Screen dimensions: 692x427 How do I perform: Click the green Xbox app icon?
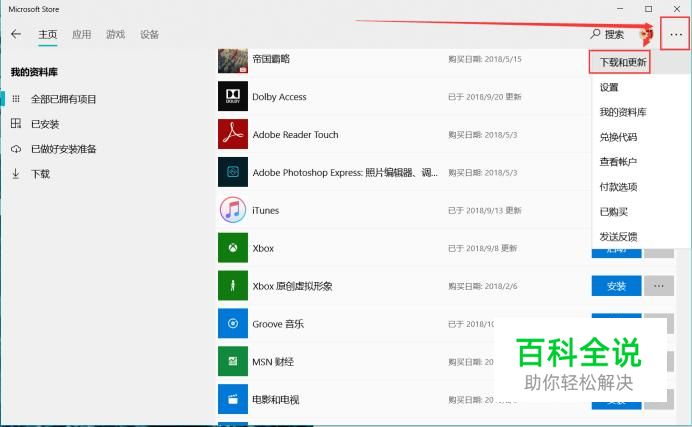(x=233, y=248)
